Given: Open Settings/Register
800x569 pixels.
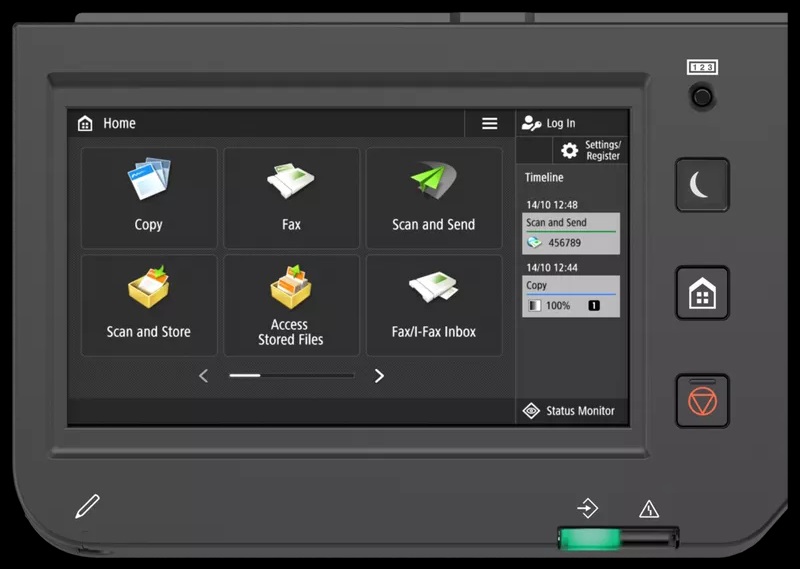Looking at the screenshot, I should point(590,151).
